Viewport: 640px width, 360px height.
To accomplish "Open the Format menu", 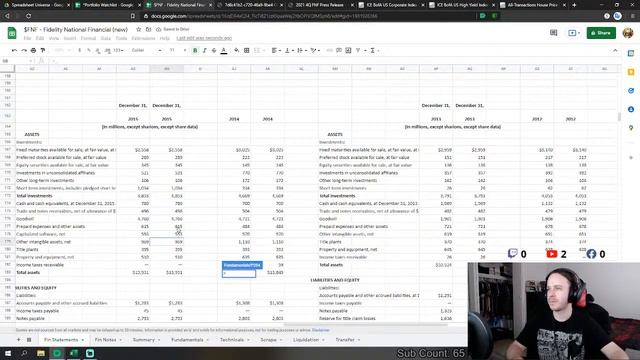I will tap(88, 38).
